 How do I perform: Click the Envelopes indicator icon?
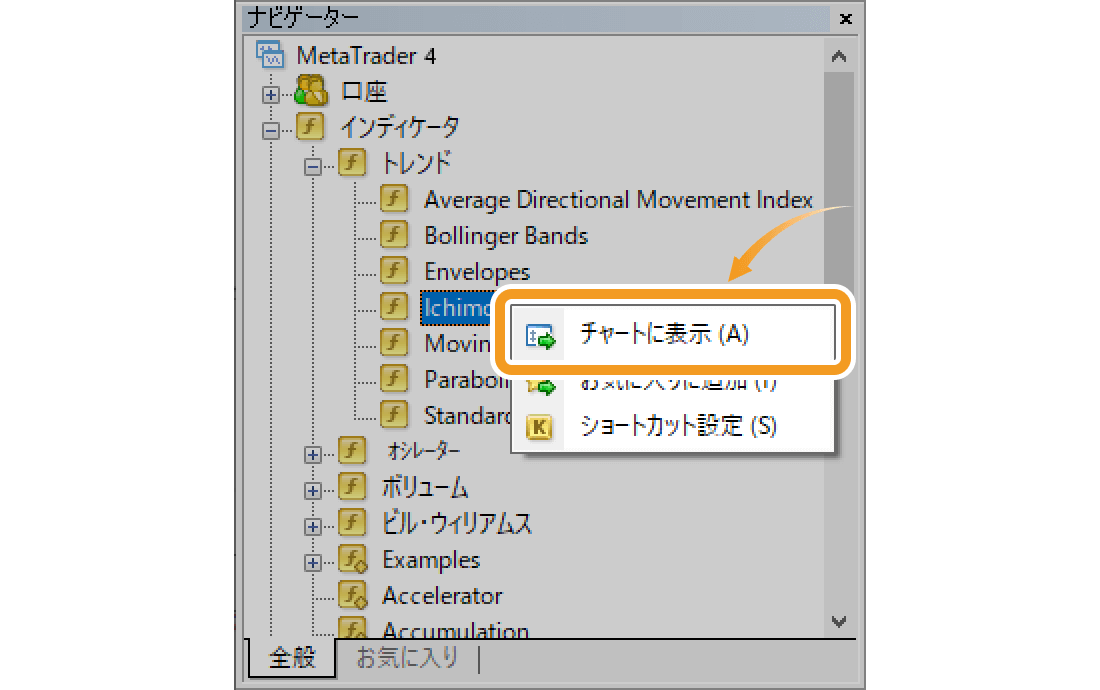394,270
